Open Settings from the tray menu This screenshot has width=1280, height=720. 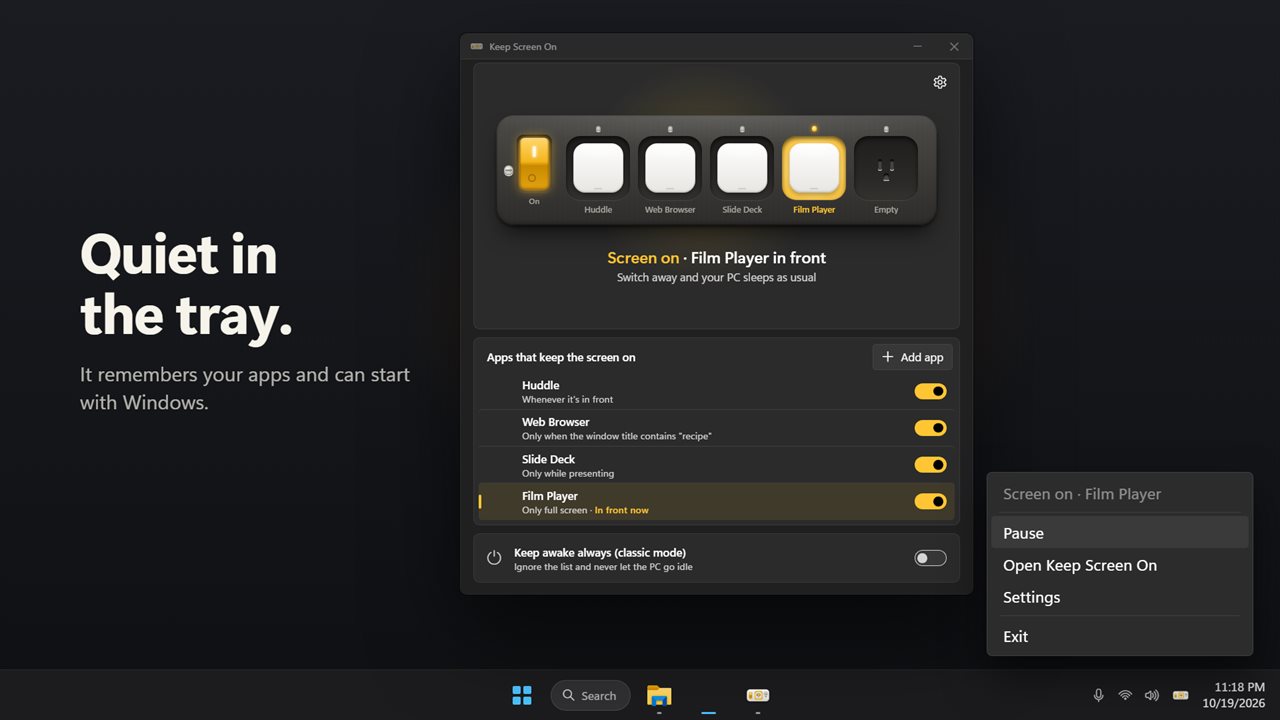coord(1120,597)
